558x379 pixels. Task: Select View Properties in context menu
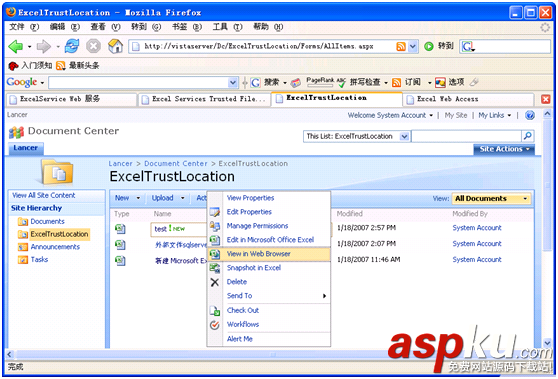tap(269, 198)
